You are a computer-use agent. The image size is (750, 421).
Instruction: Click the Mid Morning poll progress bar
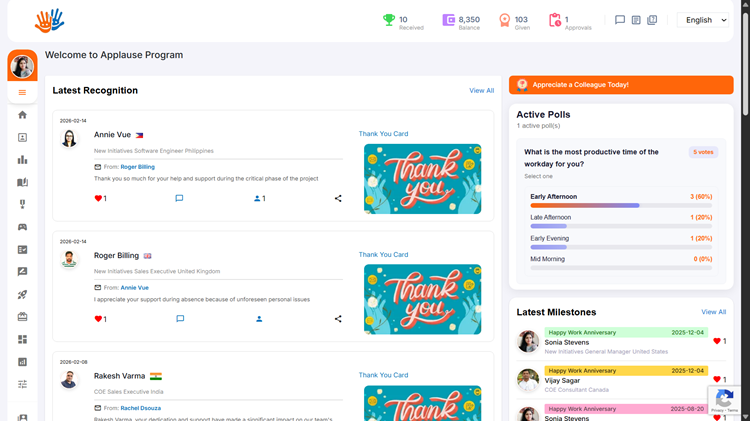[620, 268]
